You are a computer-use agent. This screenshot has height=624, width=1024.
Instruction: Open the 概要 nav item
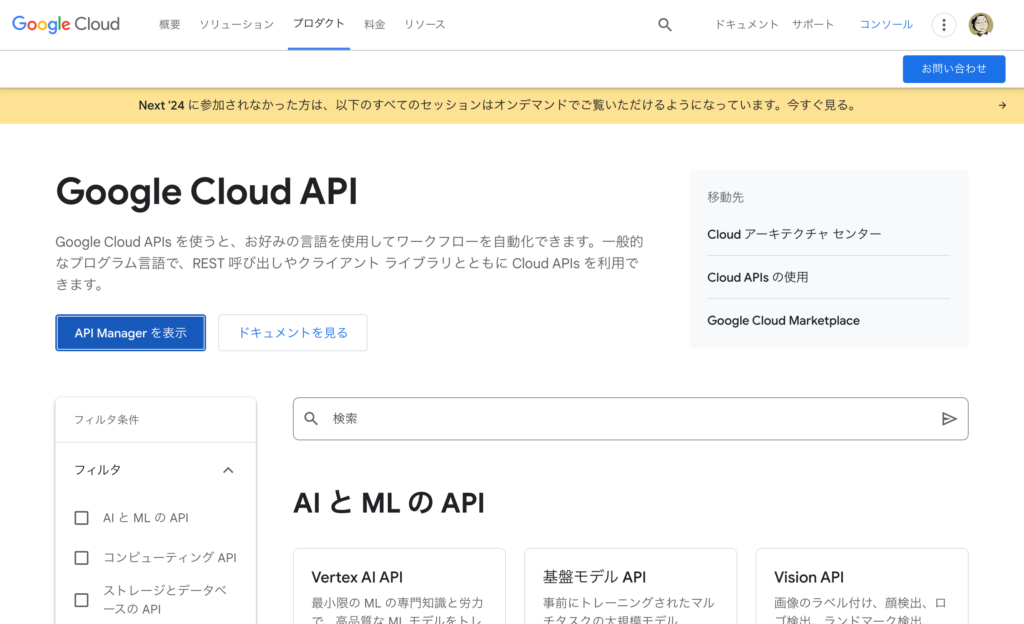tap(170, 25)
